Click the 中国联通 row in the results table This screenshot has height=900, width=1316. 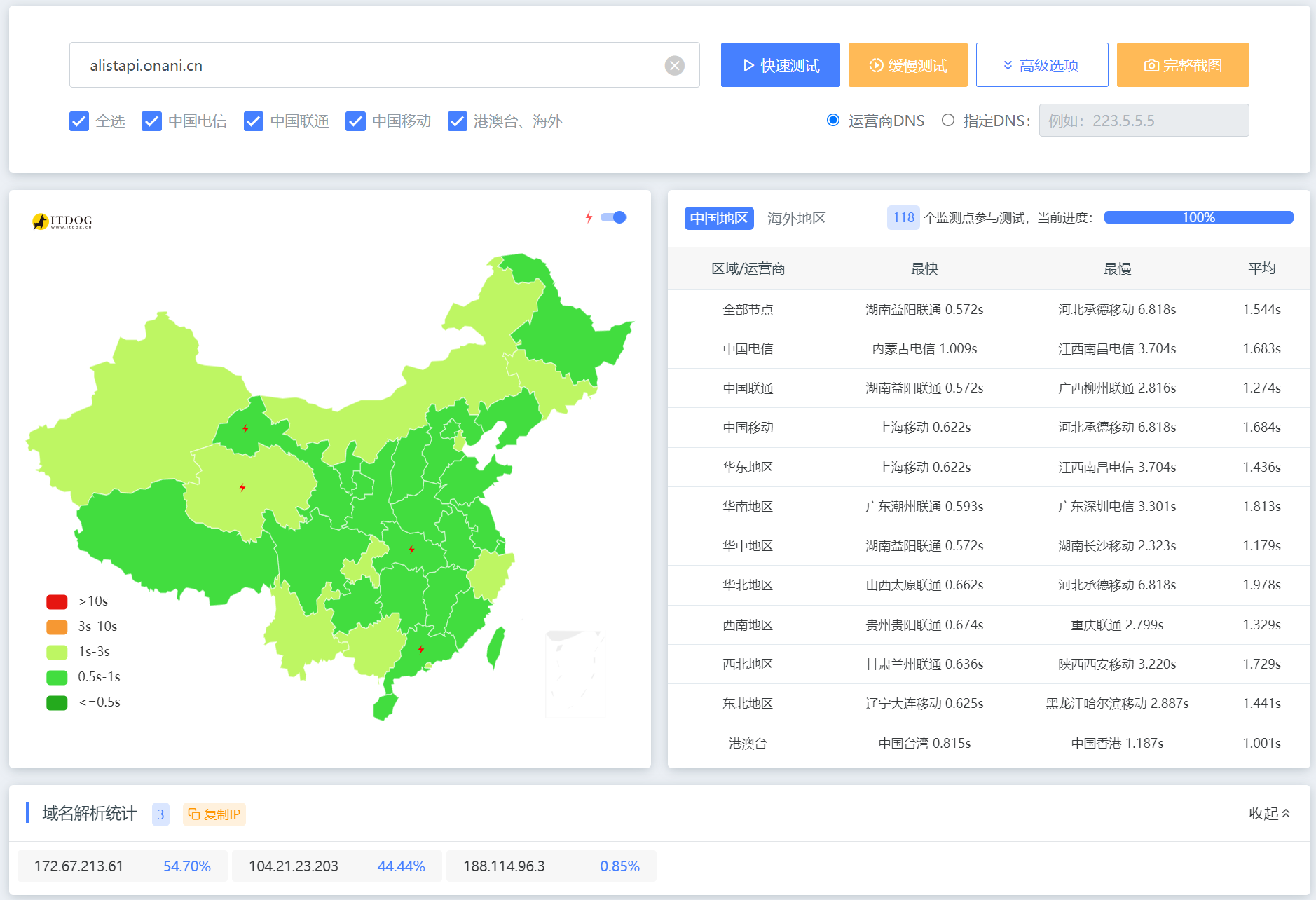pos(989,388)
